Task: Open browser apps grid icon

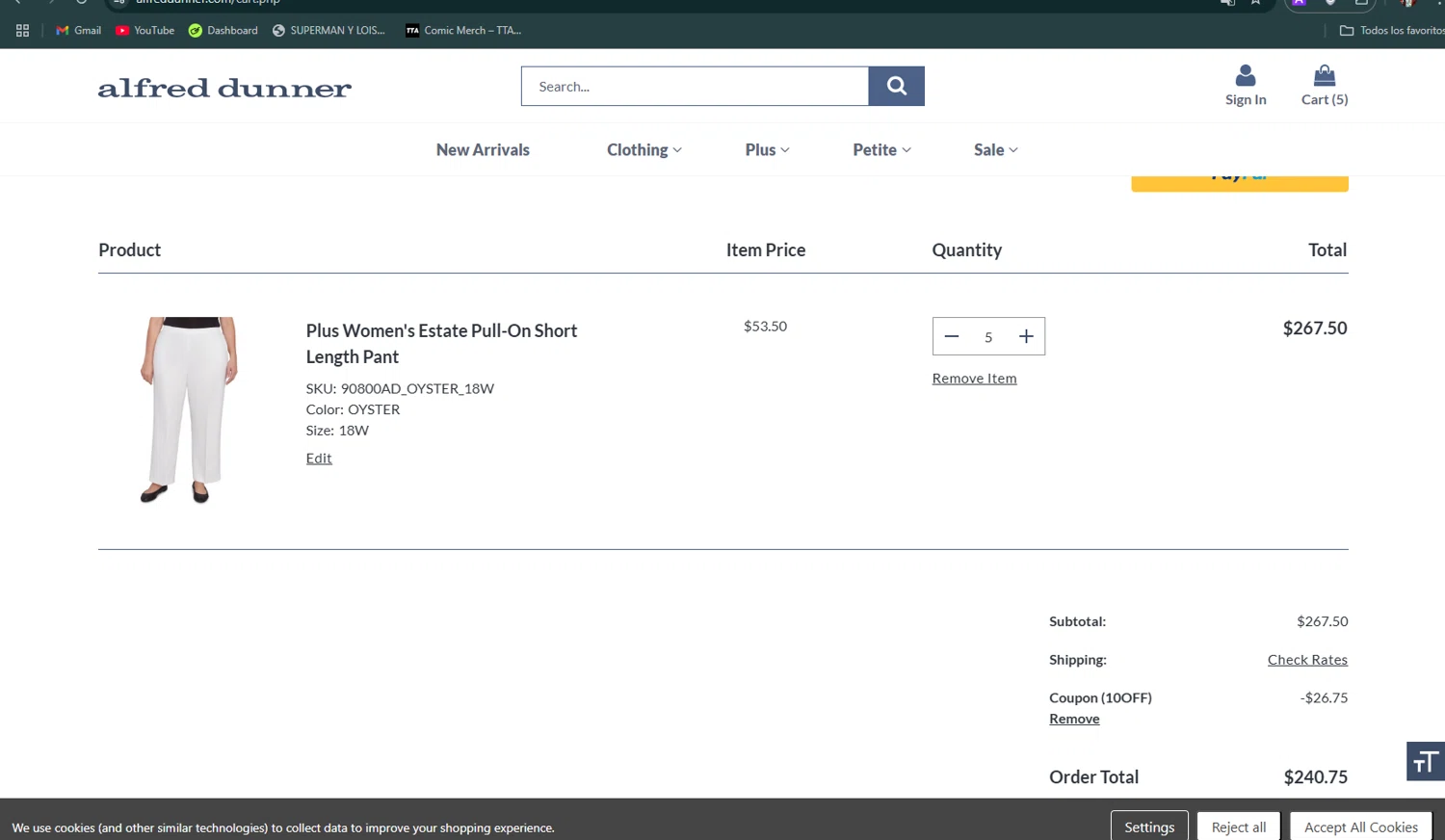Action: [23, 31]
